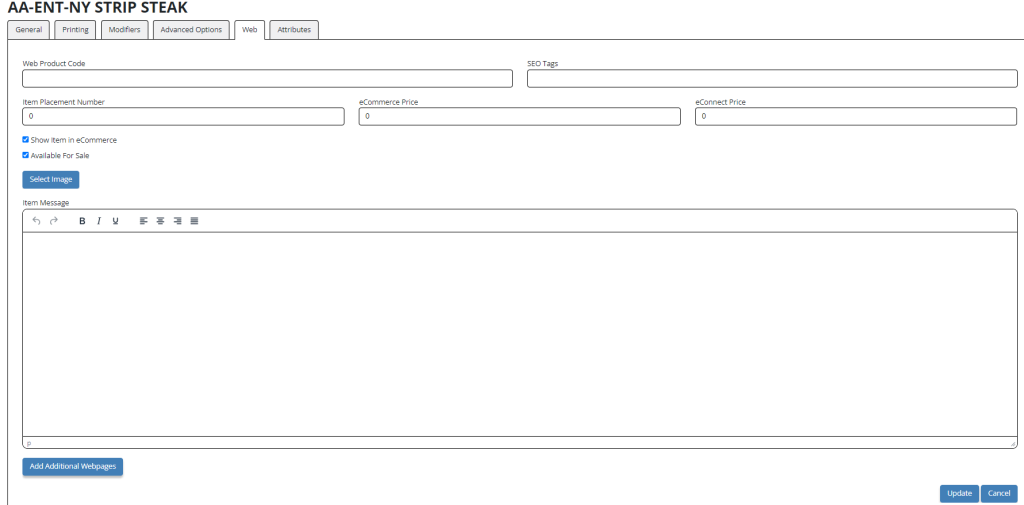Uncheck Show Item in eCommerce
Screen dimensions: 1024x505
point(25,140)
